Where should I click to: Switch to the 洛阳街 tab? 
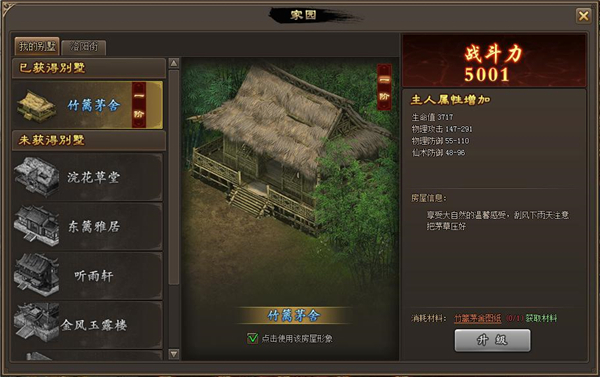84,47
